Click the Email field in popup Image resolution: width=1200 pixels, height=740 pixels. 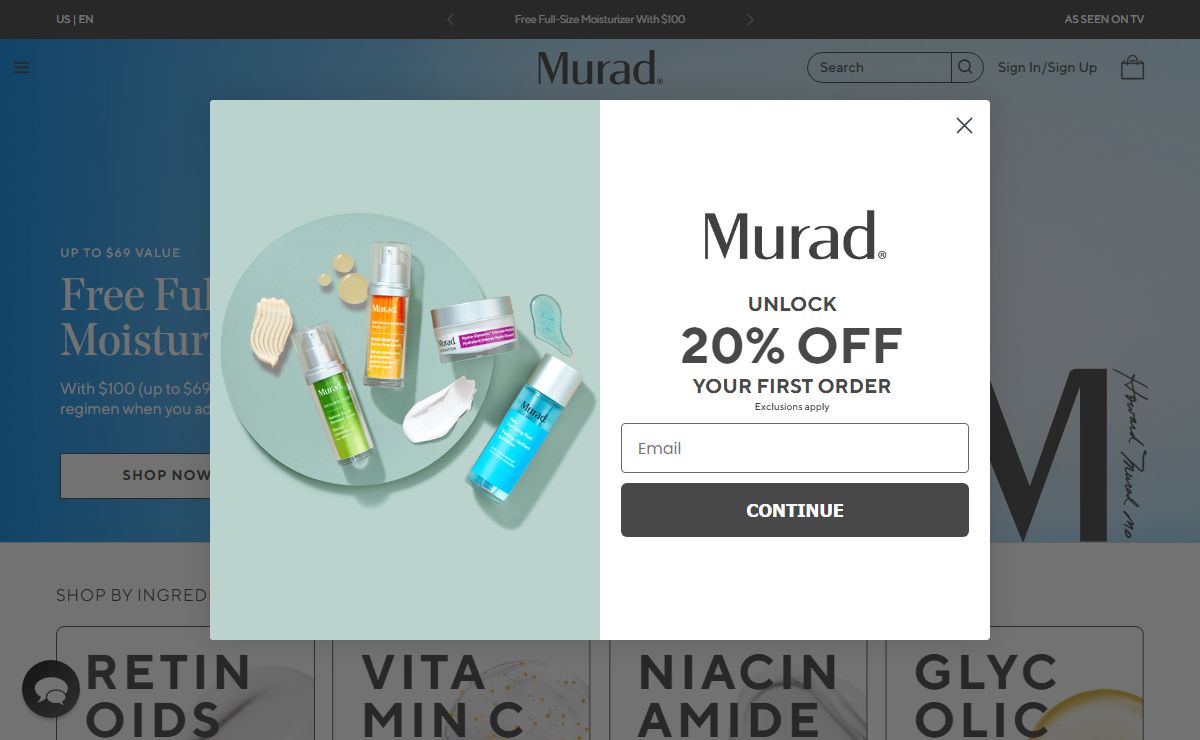pos(795,448)
